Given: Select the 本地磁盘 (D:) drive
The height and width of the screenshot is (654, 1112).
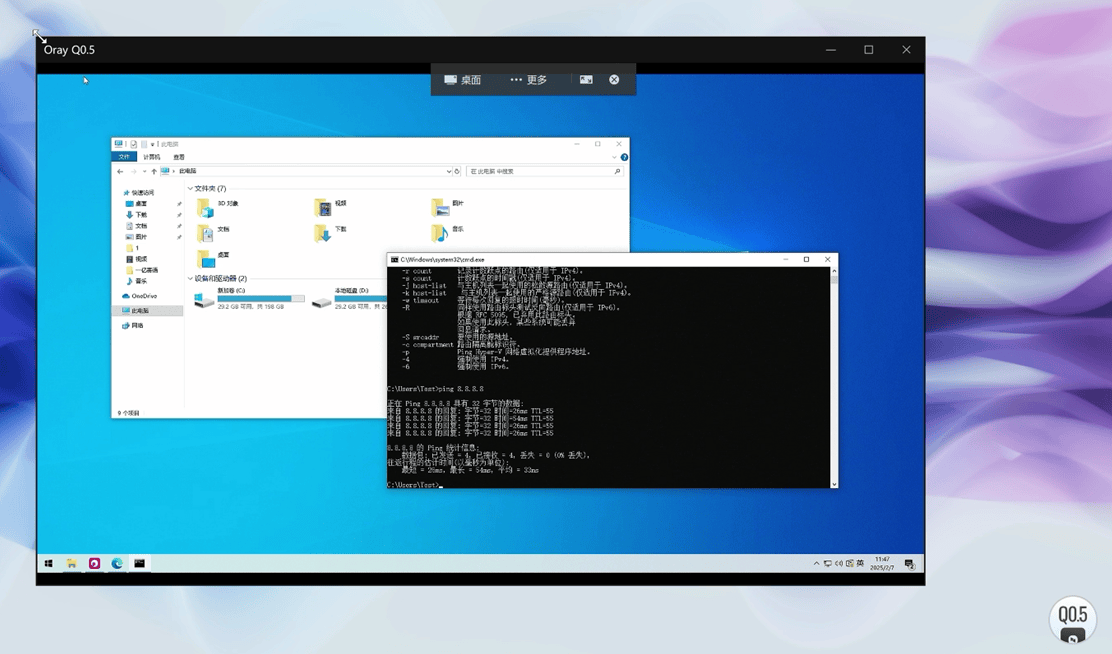Looking at the screenshot, I should (350, 299).
